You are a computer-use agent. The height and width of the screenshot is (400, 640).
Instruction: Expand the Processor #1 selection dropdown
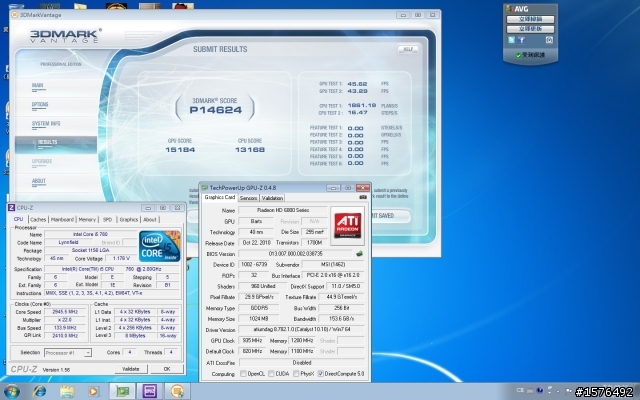pyautogui.click(x=88, y=353)
